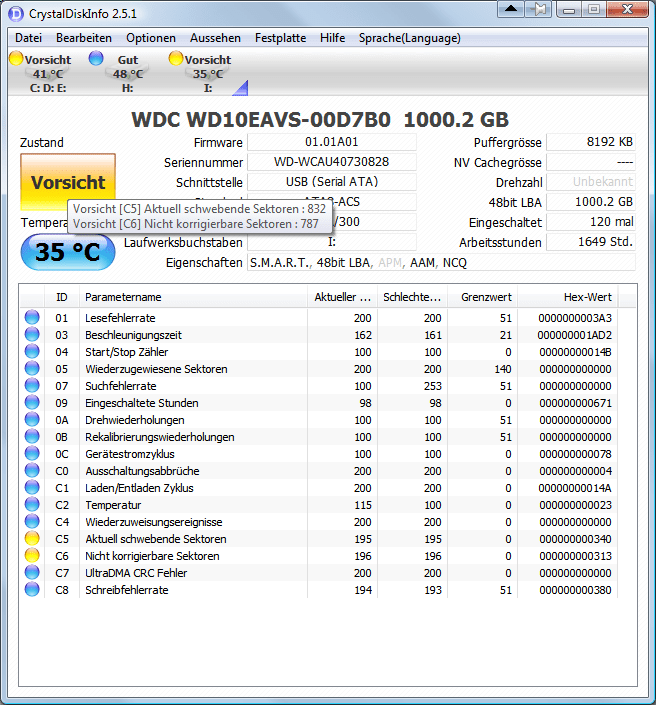656x705 pixels.
Task: Click hex value 000000001AD2 for Beschleunigungszeit
Action: pyautogui.click(x=575, y=335)
